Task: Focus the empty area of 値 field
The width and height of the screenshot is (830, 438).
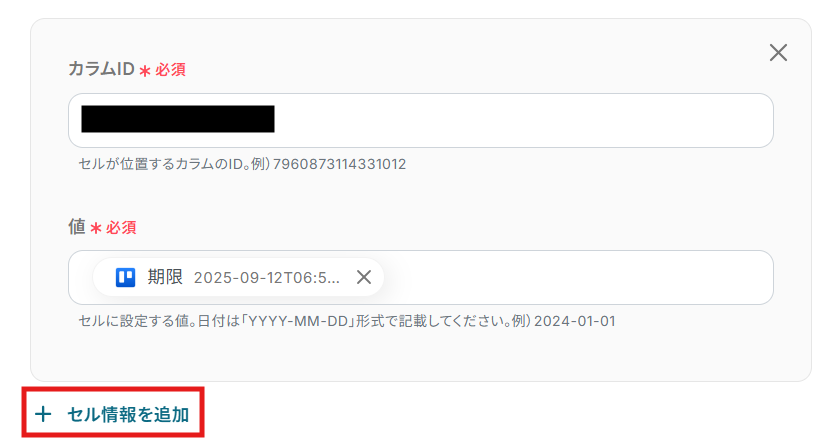Action: [x=577, y=278]
